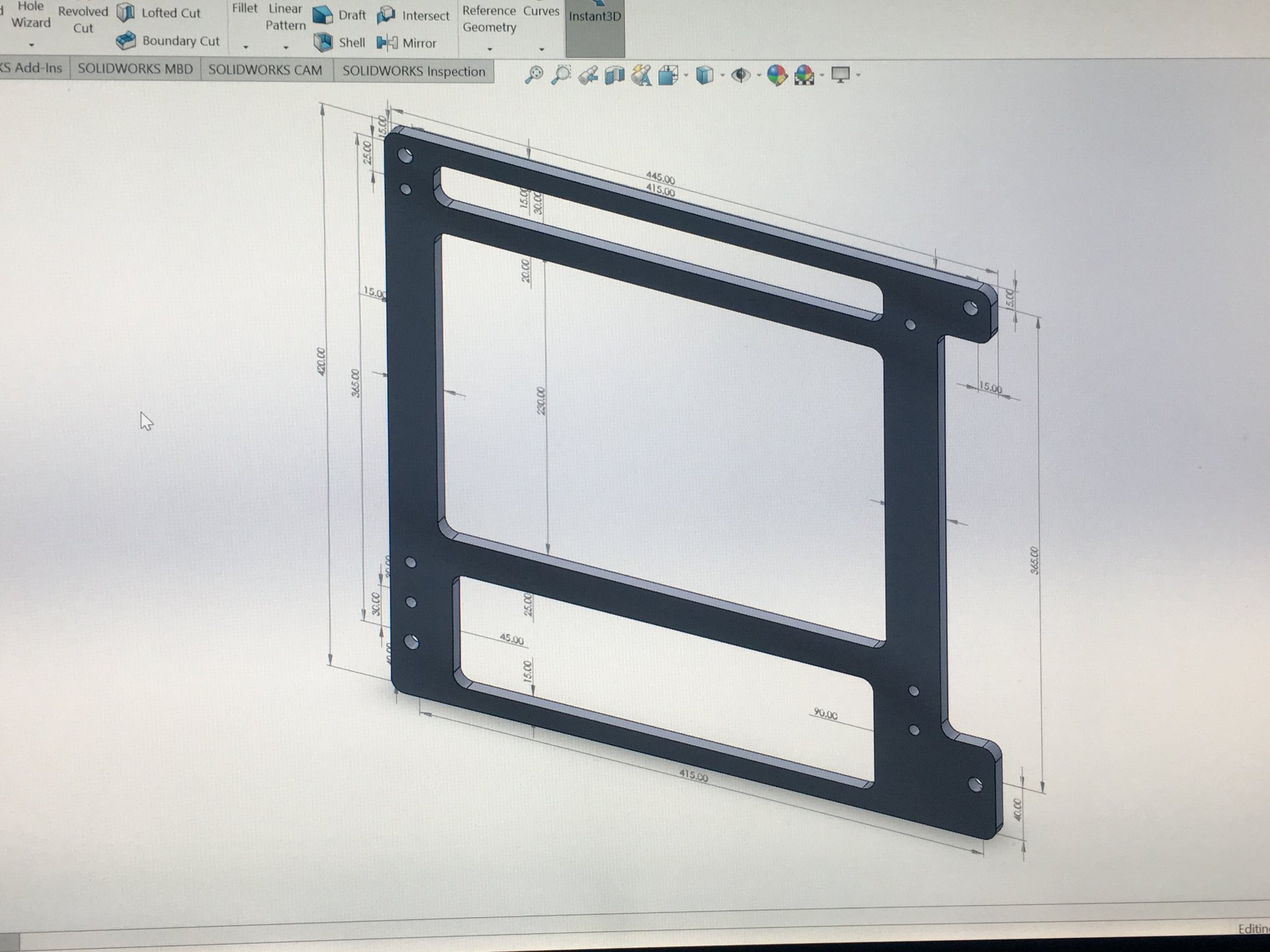Choose the Shell feature tool
This screenshot has height=952, width=1270.
pos(339,43)
